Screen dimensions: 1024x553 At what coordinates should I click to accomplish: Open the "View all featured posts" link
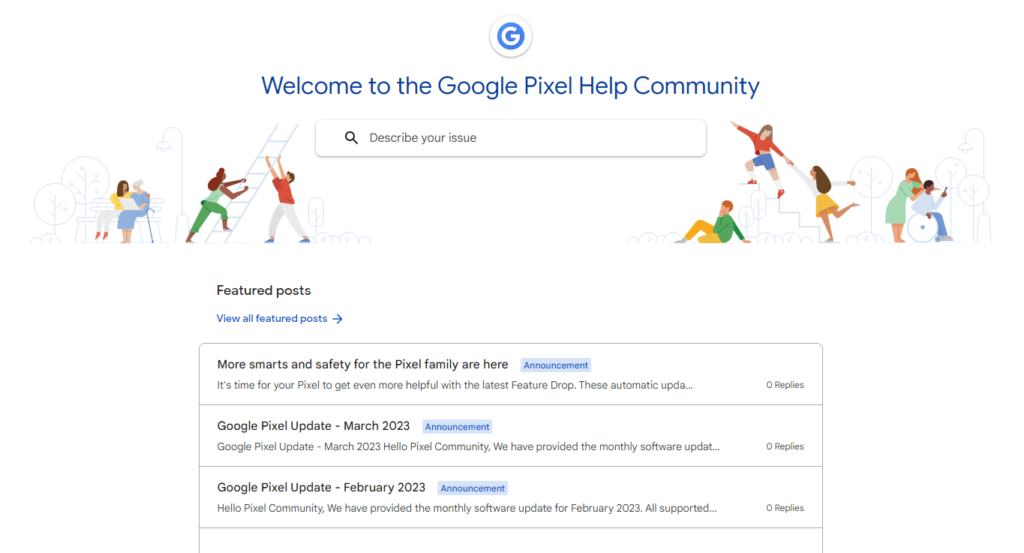[272, 319]
